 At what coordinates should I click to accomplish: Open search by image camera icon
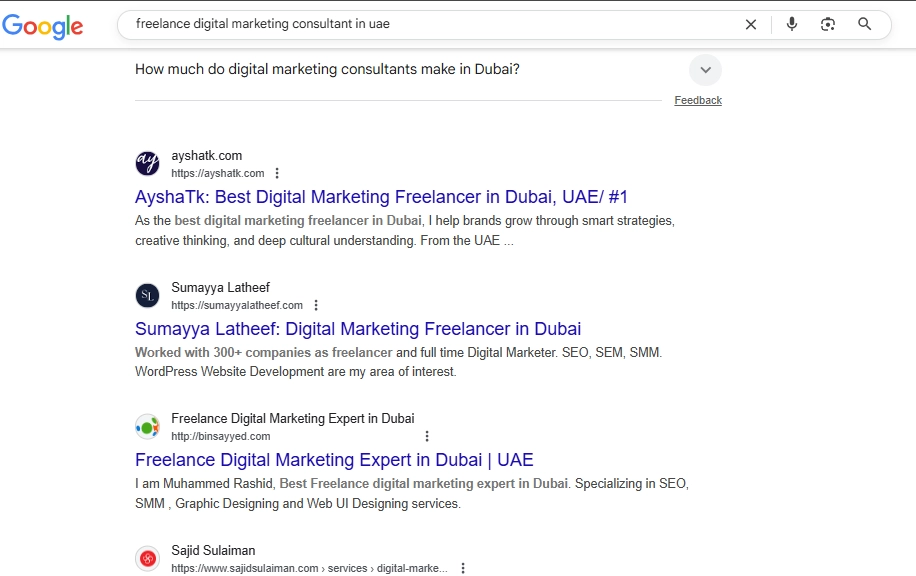point(828,24)
